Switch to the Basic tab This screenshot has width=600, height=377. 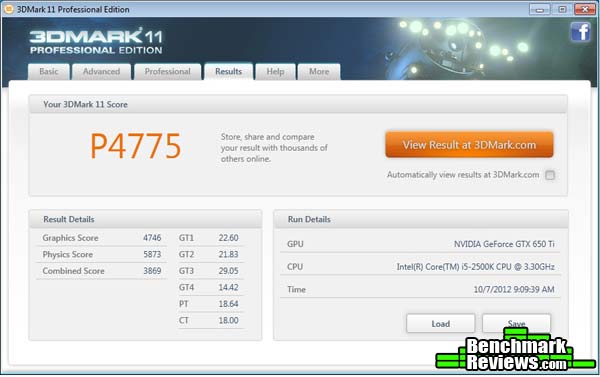pos(49,72)
